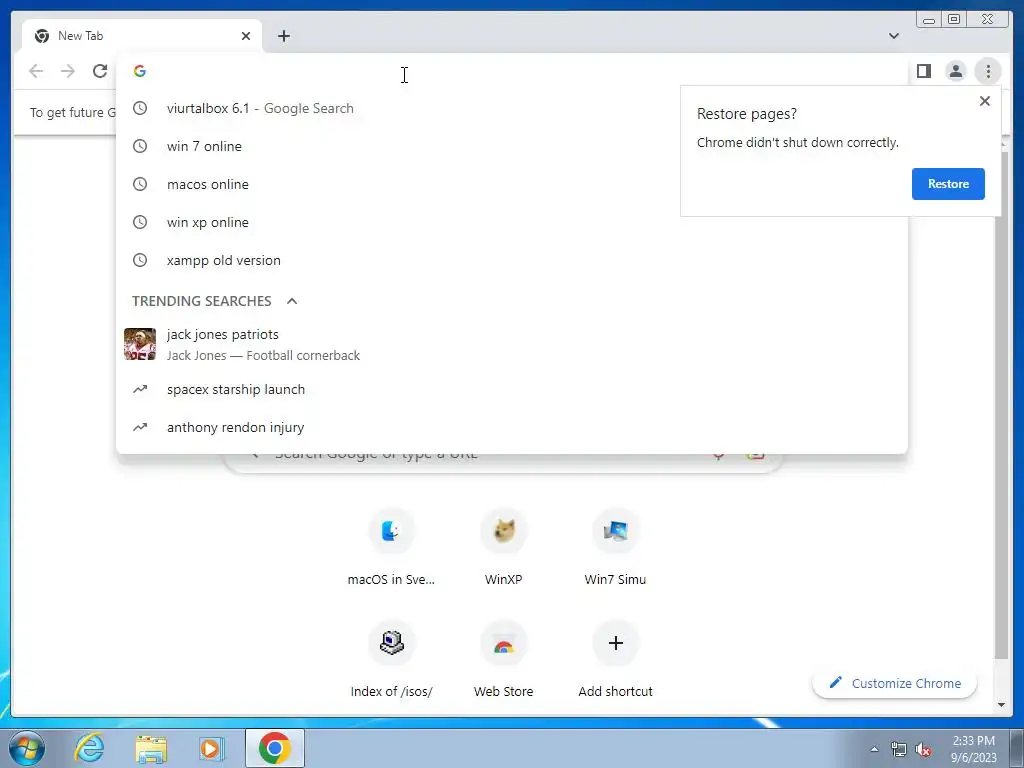Close the New Tab tab
Viewport: 1024px width, 768px height.
pos(246,36)
